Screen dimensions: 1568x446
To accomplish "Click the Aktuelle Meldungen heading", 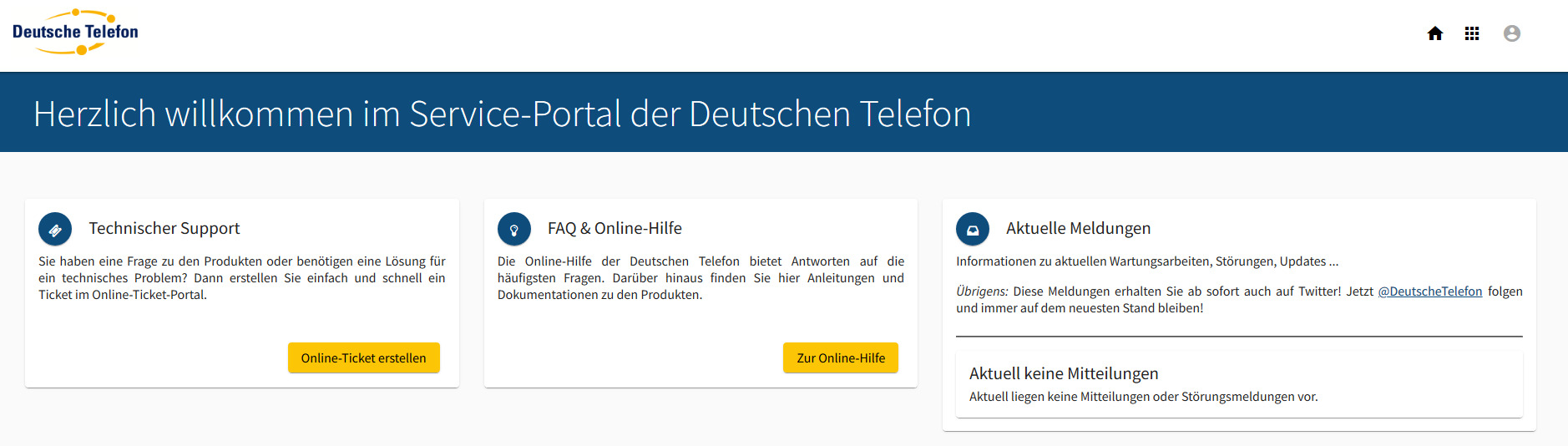I will (1078, 228).
